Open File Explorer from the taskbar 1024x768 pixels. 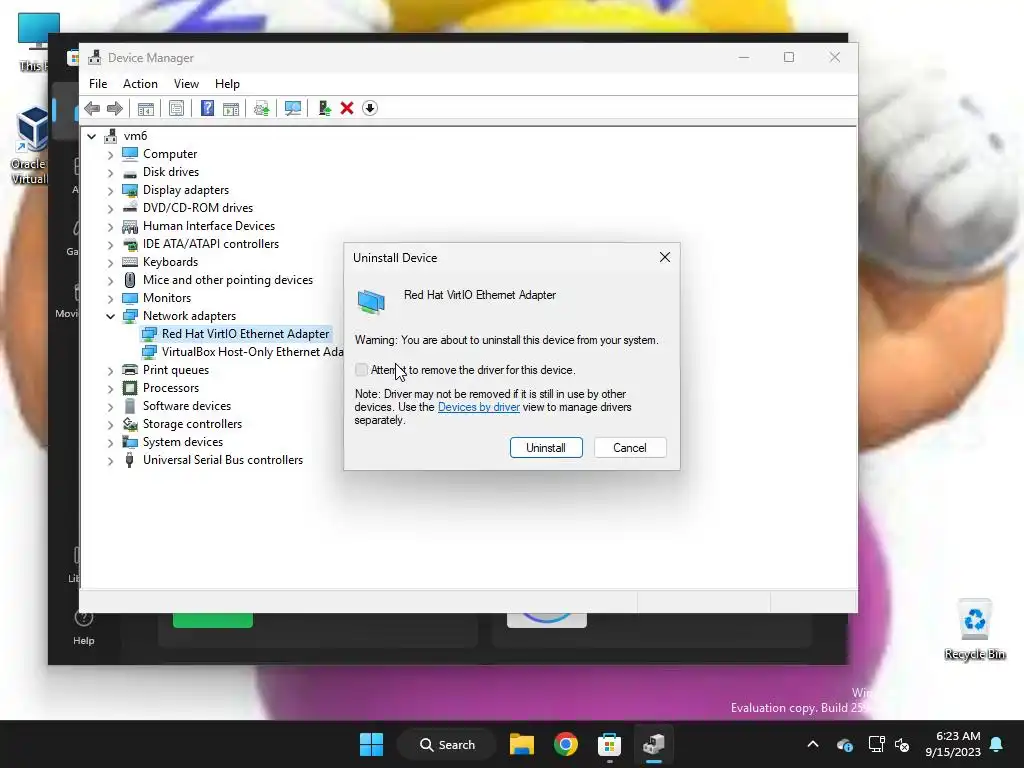pos(522,744)
